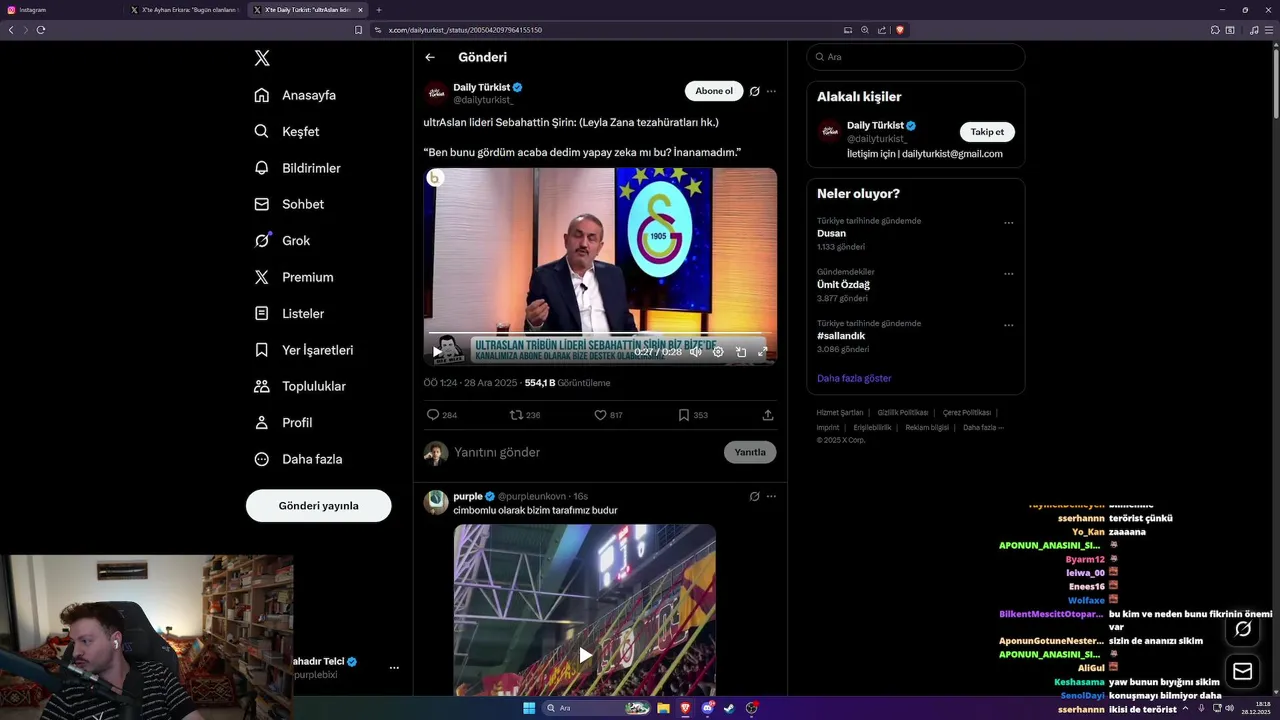Show hidden tray icons chevron
Viewport: 1280px width, 720px height.
[1186, 708]
